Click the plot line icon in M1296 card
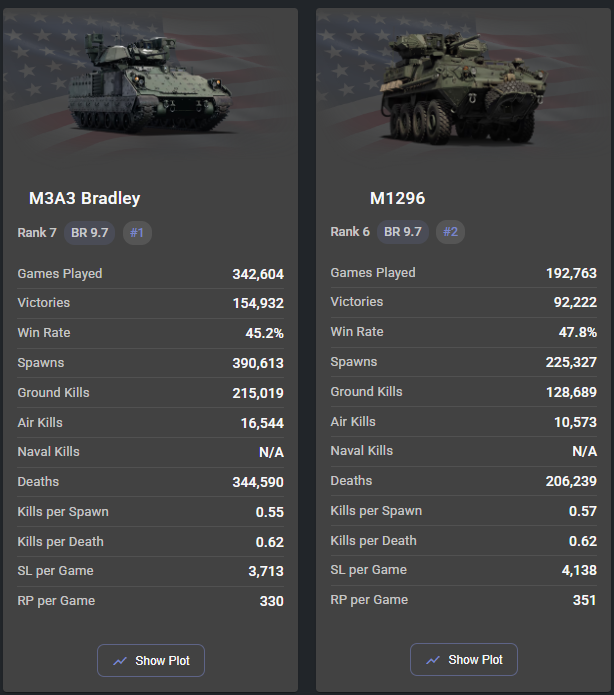Screen dimensions: 614x695 [x=433, y=660]
